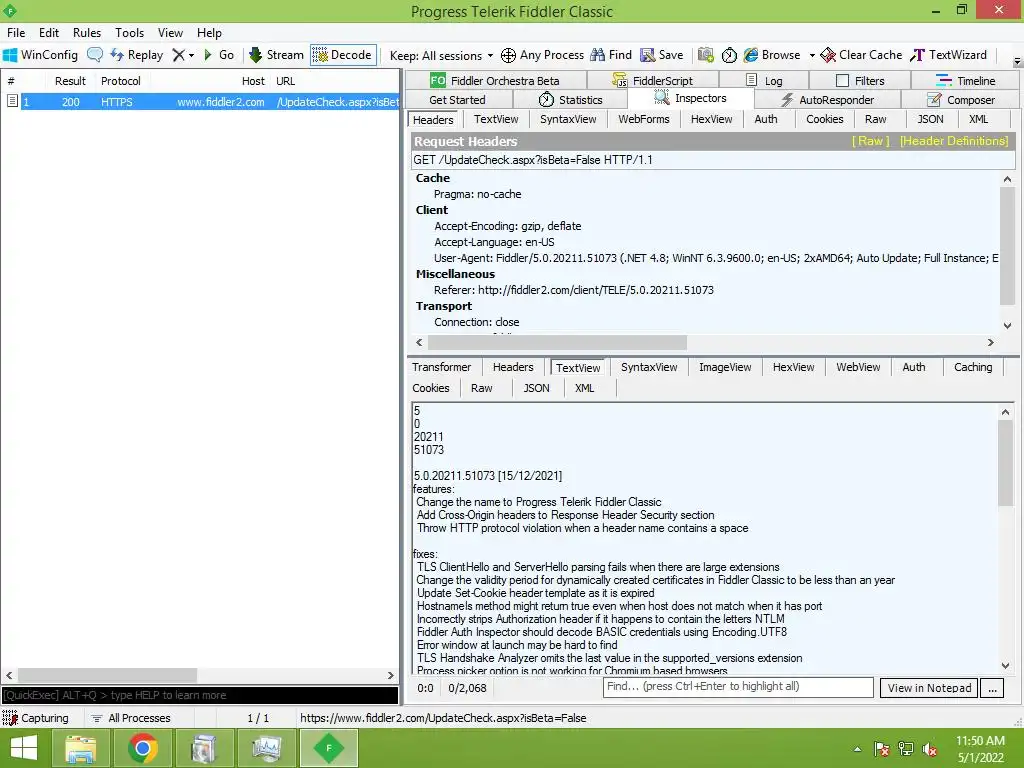
Task: Open WinConfig from the toolbar
Action: coord(40,55)
